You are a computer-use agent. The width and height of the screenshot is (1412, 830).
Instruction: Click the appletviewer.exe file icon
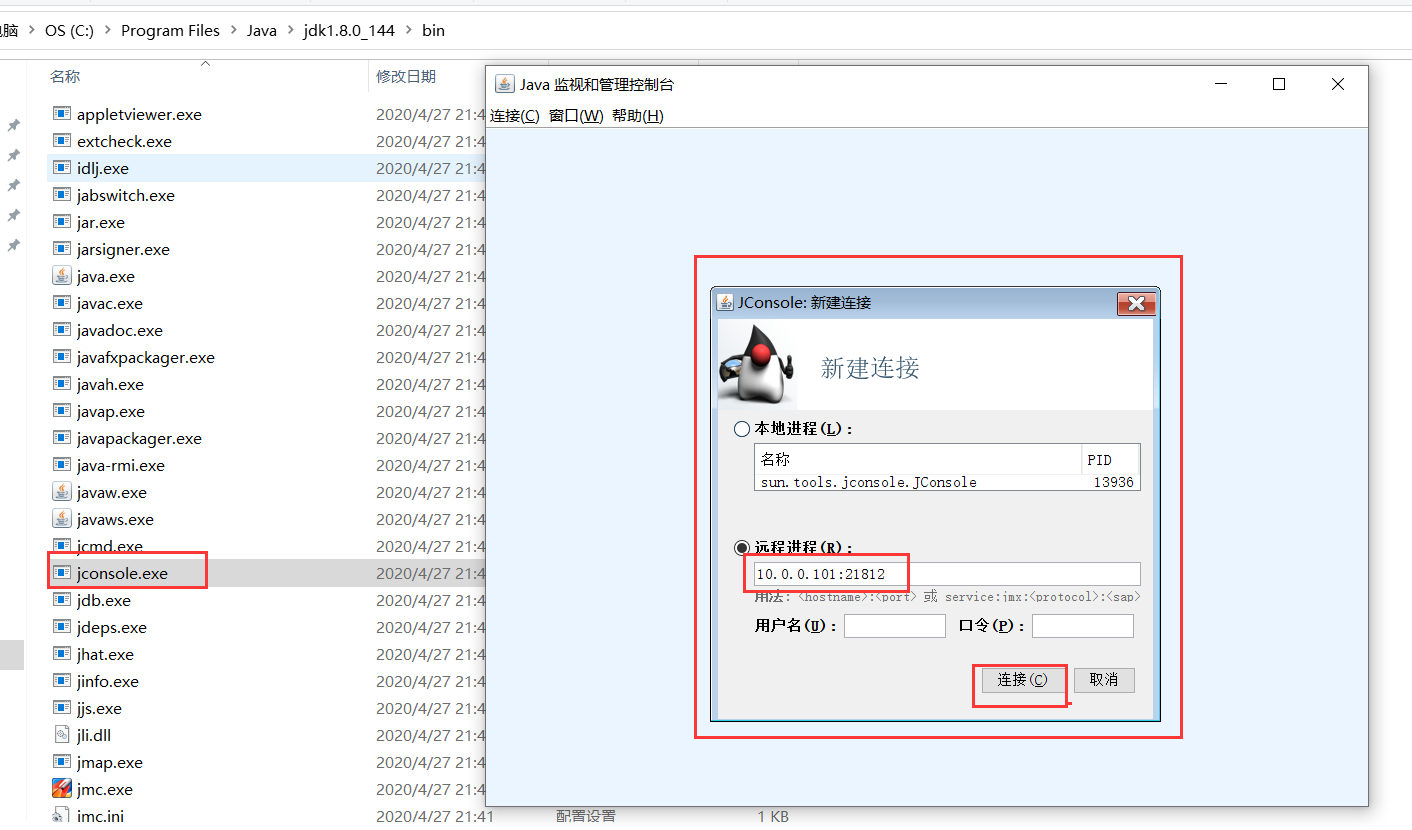click(x=62, y=114)
